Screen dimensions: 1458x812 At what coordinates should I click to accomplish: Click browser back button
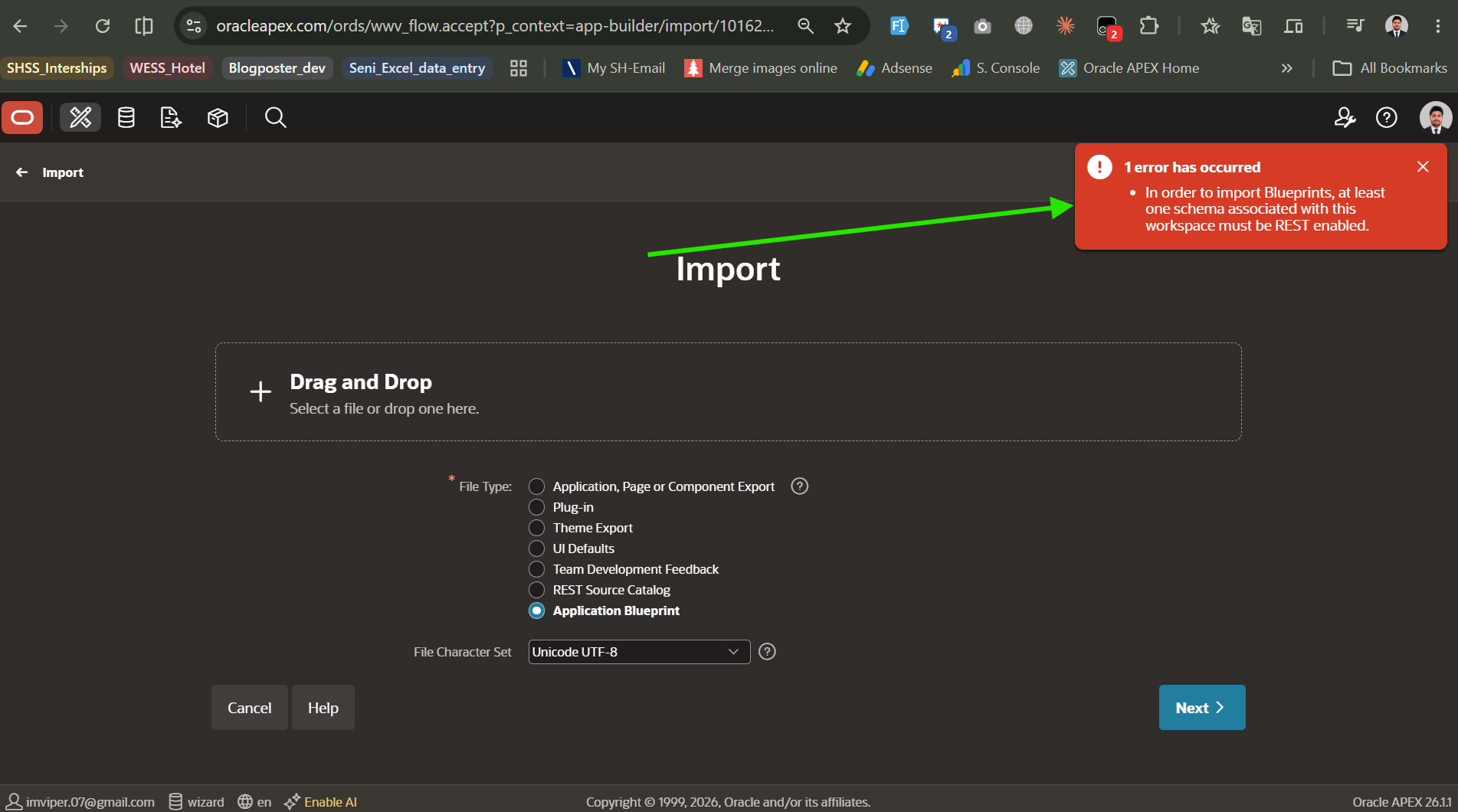[21, 26]
